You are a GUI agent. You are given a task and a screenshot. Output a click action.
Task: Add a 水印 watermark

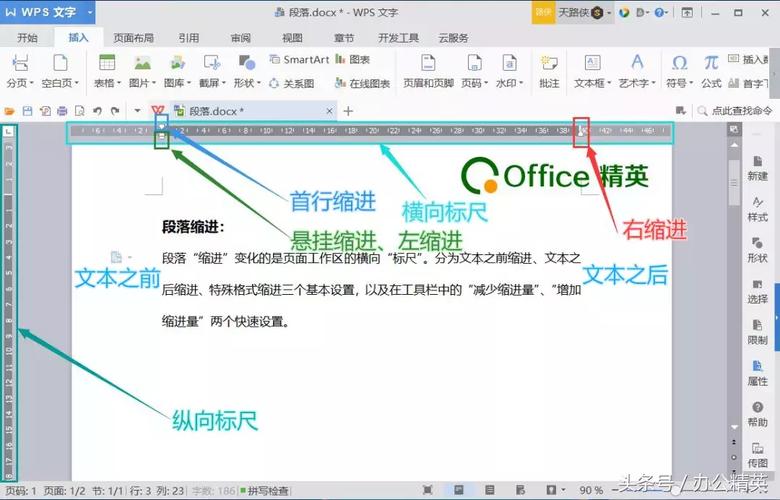509,71
